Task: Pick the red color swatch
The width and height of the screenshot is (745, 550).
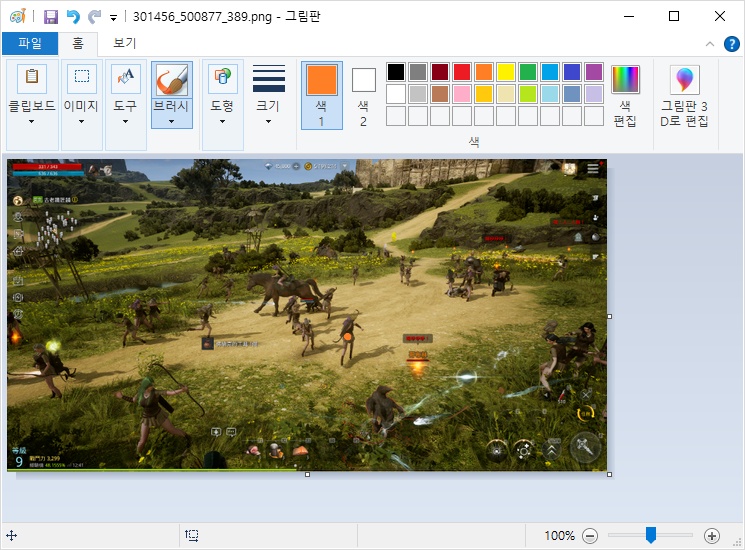Action: 462,72
